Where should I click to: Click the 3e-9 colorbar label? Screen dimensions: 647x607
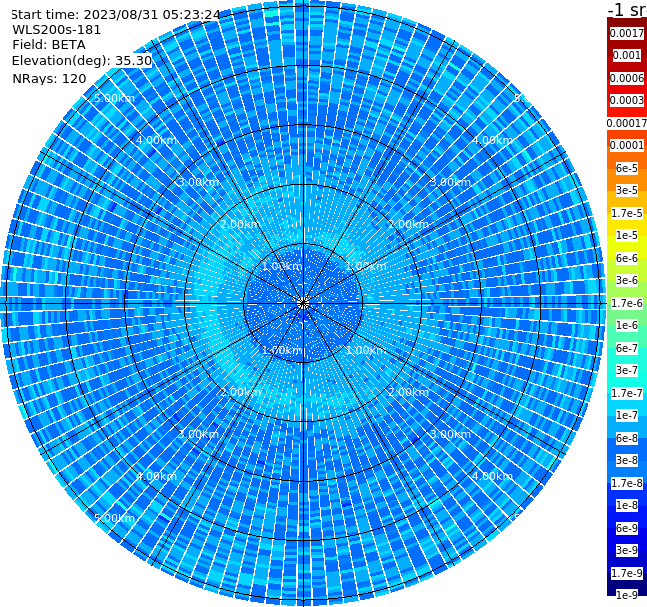(x=627, y=550)
